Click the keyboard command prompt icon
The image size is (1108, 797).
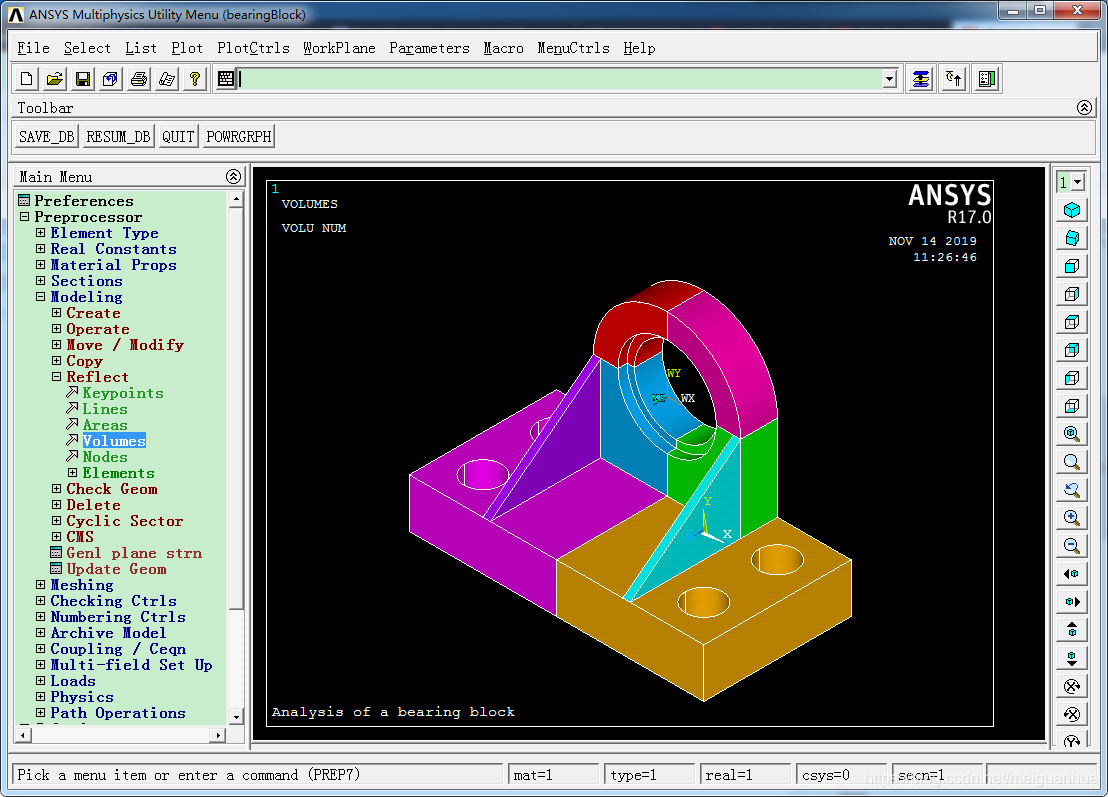[226, 79]
